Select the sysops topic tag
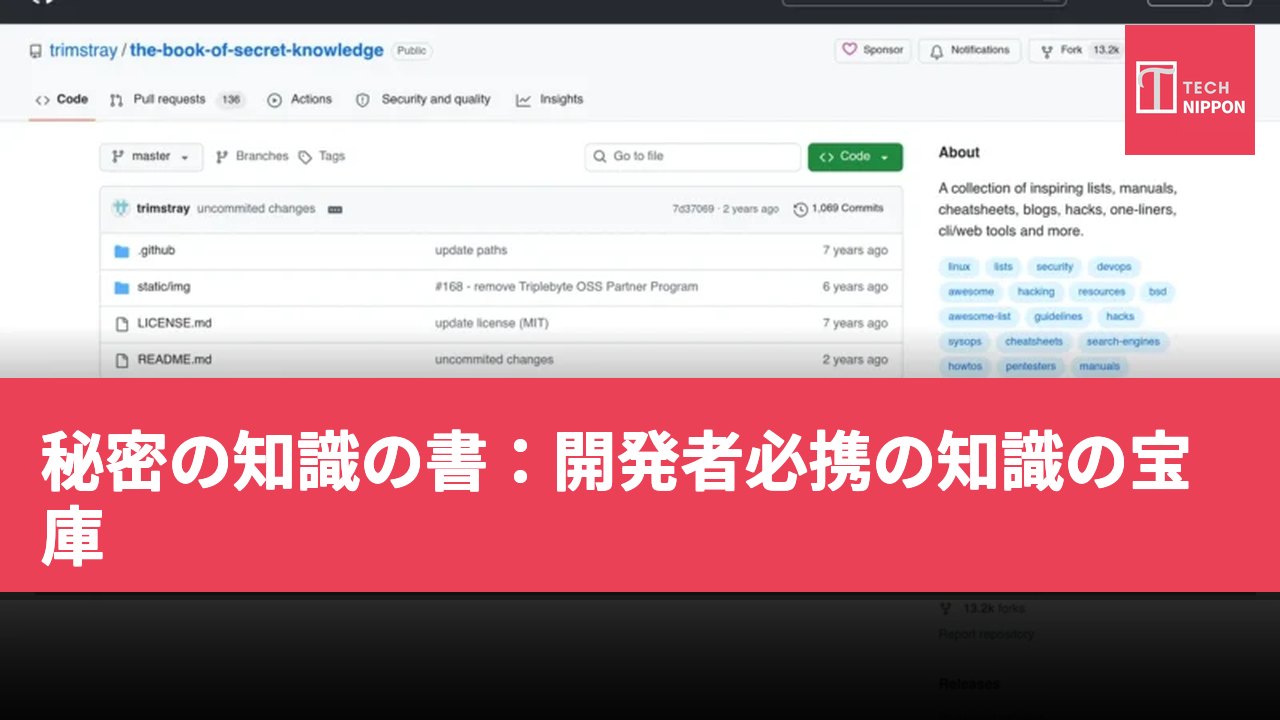This screenshot has width=1280, height=720. point(965,342)
